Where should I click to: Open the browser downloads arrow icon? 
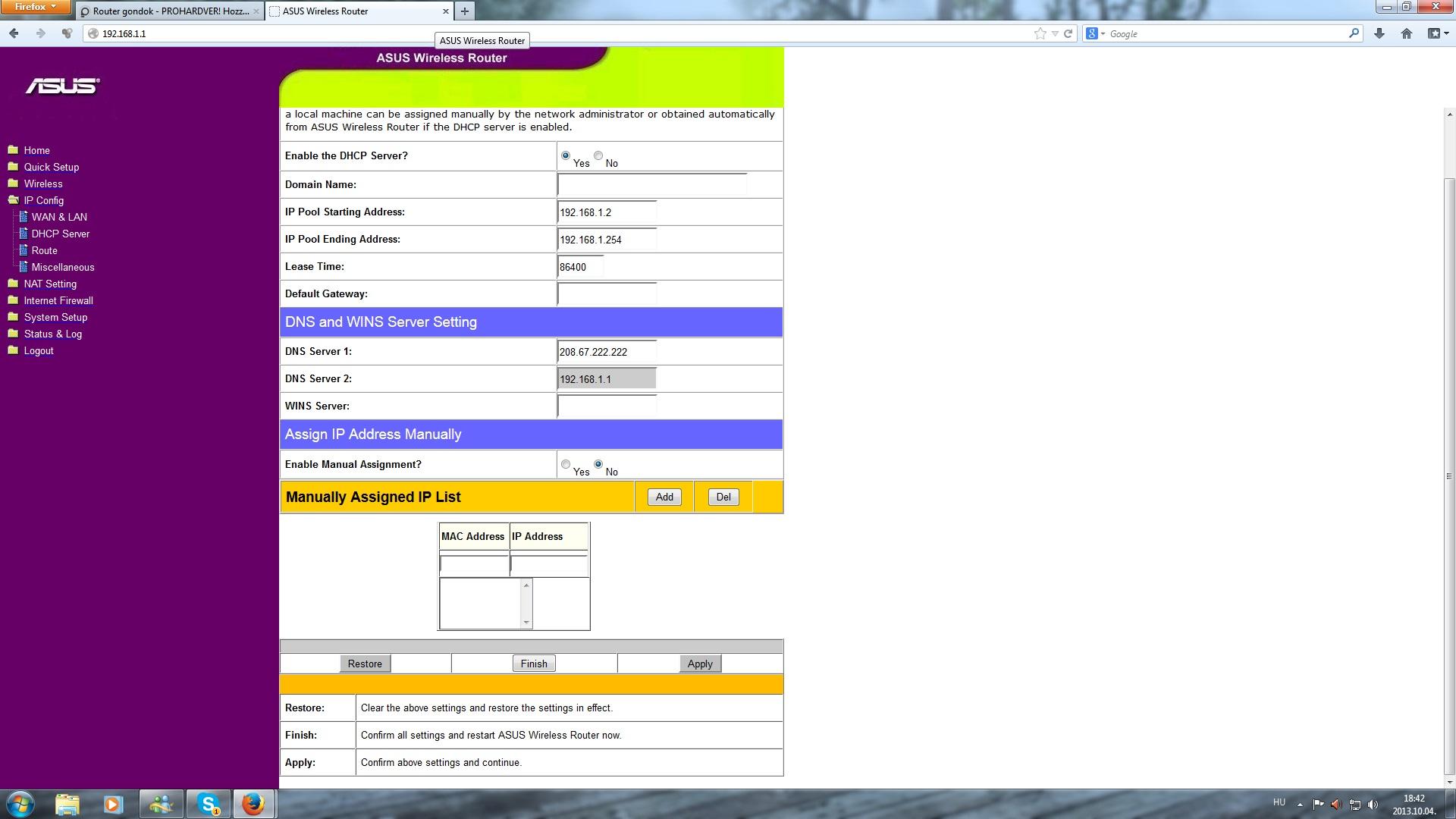click(x=1379, y=33)
